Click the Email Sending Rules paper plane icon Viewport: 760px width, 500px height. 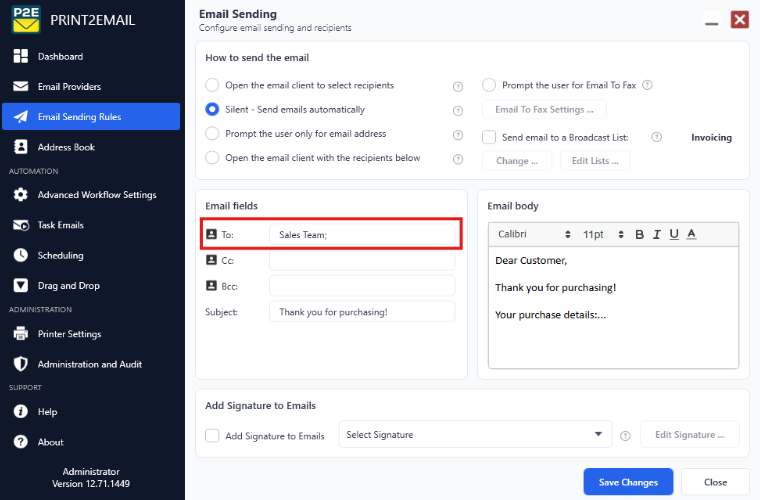click(20, 116)
